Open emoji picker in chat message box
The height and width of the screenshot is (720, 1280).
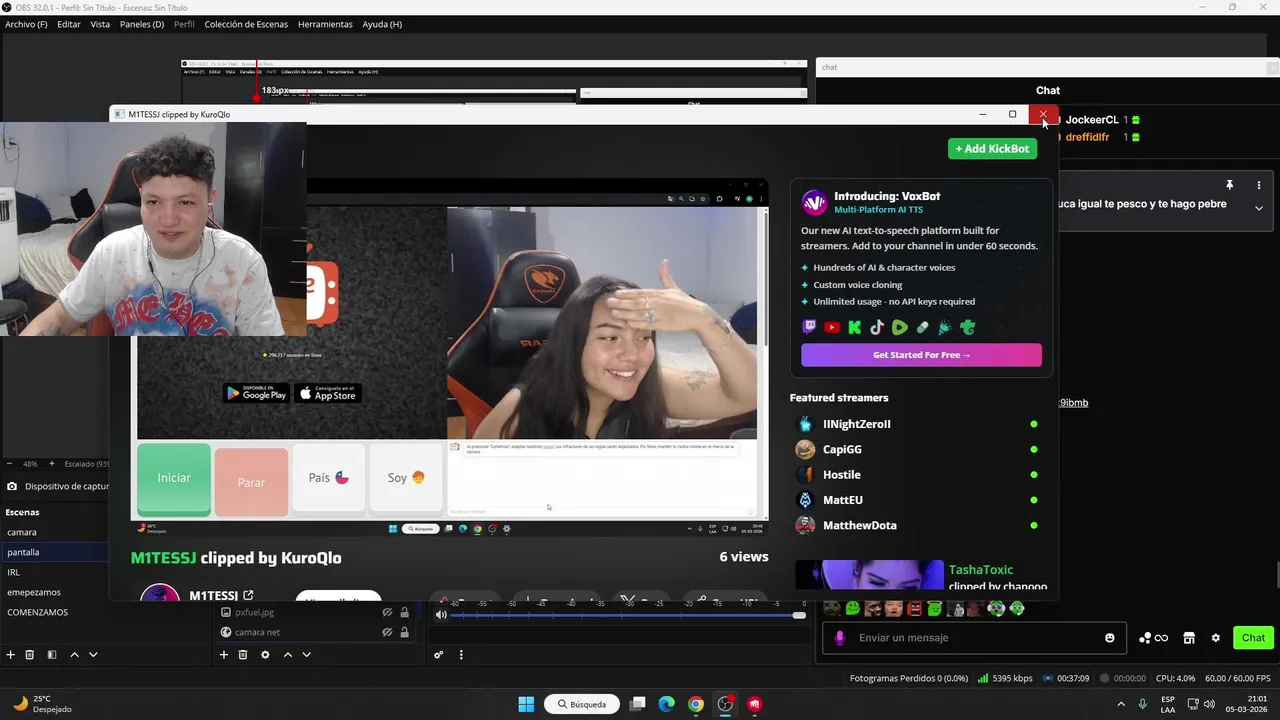1110,638
